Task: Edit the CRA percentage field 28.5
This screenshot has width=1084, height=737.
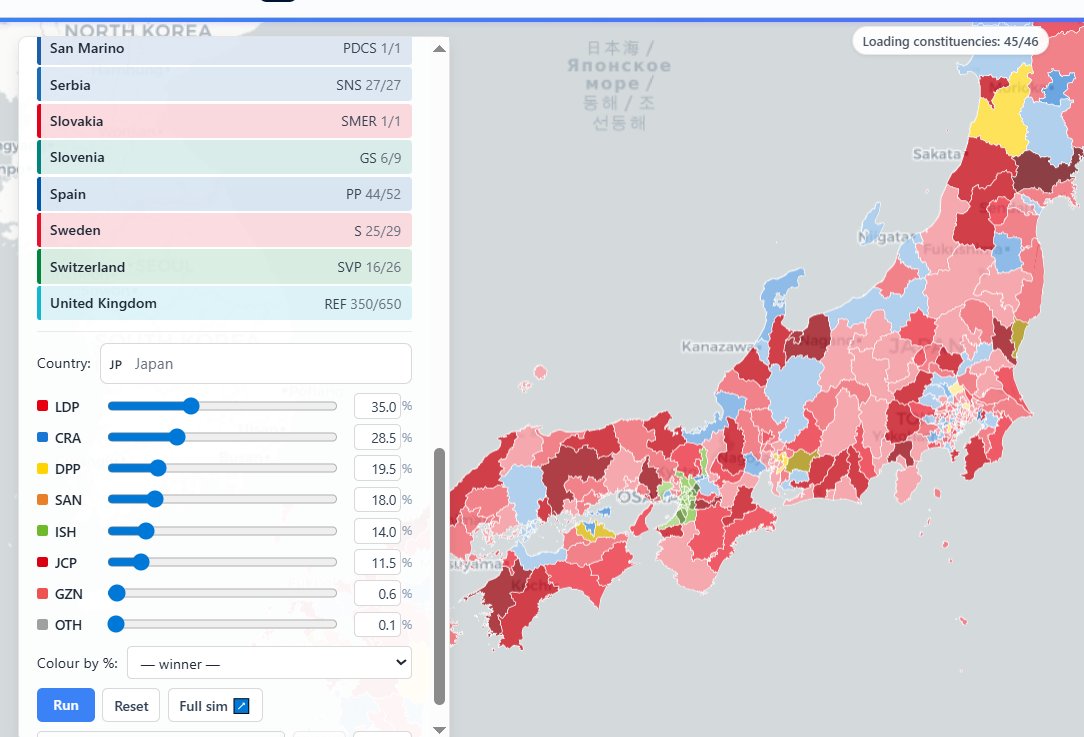Action: coord(377,438)
